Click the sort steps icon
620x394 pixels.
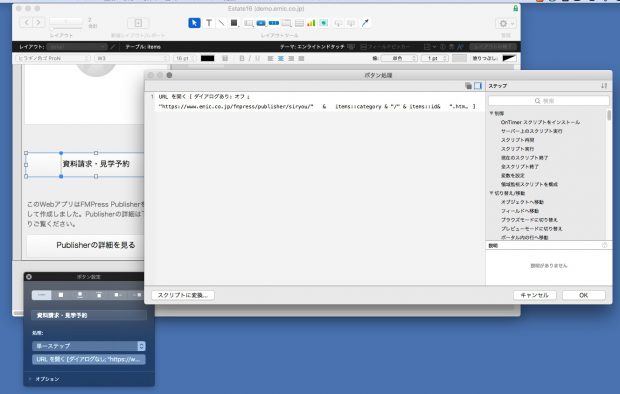coord(604,85)
